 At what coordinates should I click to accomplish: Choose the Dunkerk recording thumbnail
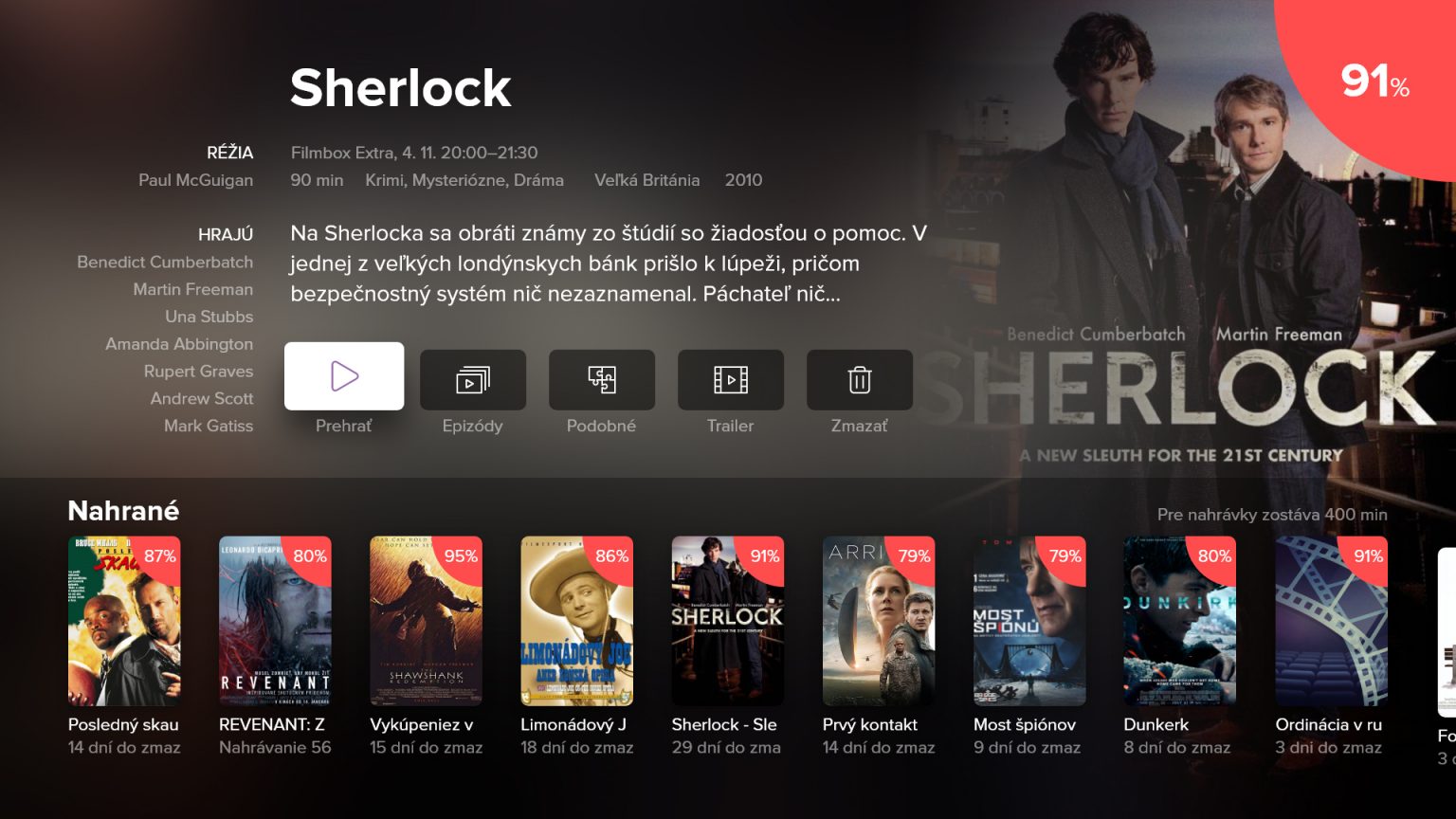click(x=1180, y=621)
